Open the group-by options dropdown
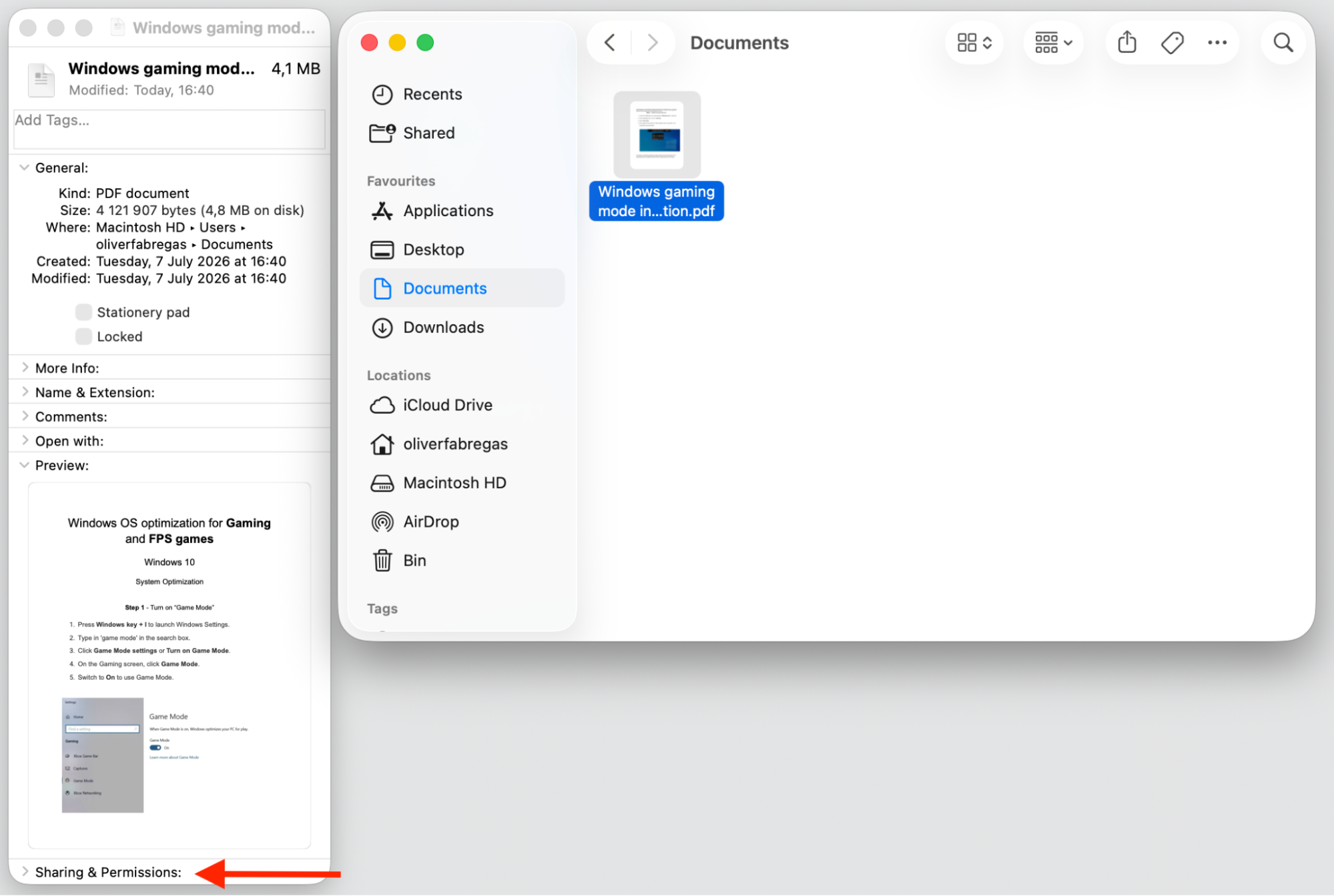The height and width of the screenshot is (896, 1334). pyautogui.click(x=1053, y=43)
